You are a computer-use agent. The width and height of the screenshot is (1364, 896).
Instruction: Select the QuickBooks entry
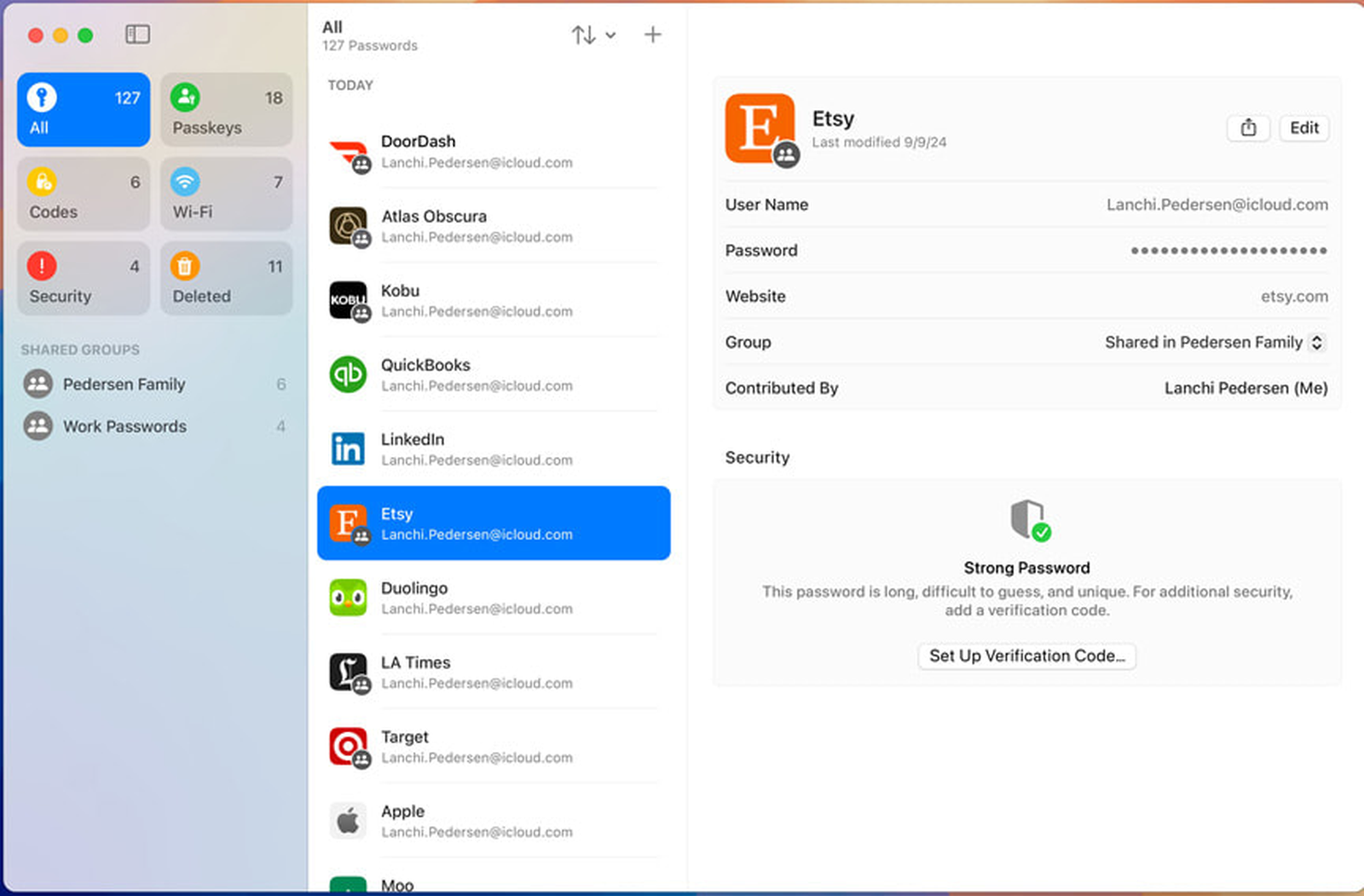[x=494, y=374]
